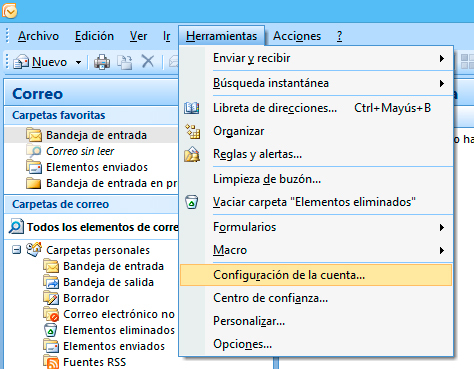
Task: Click the Nuevo mail icon in toolbar
Action: 21,62
